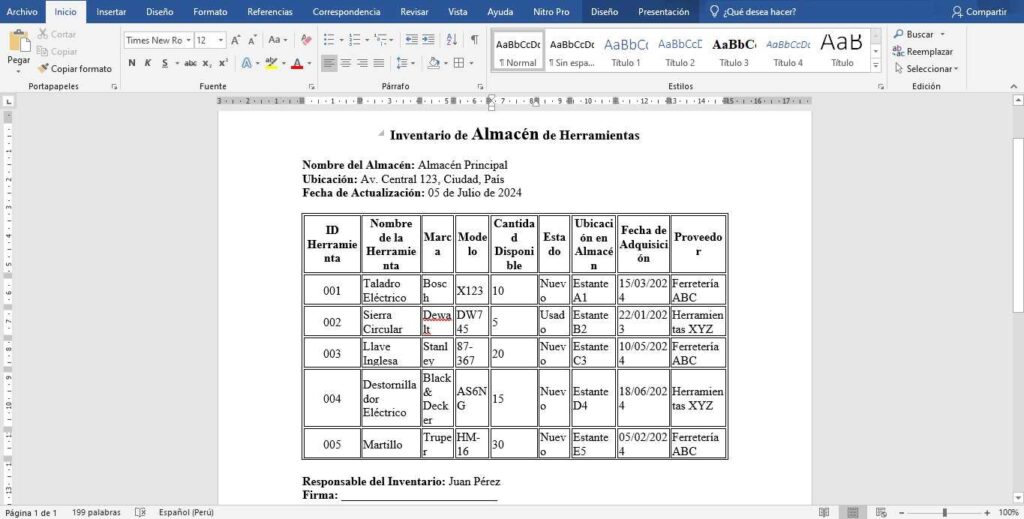This screenshot has height=519, width=1024.
Task: Click borders grid icon
Action: [459, 63]
